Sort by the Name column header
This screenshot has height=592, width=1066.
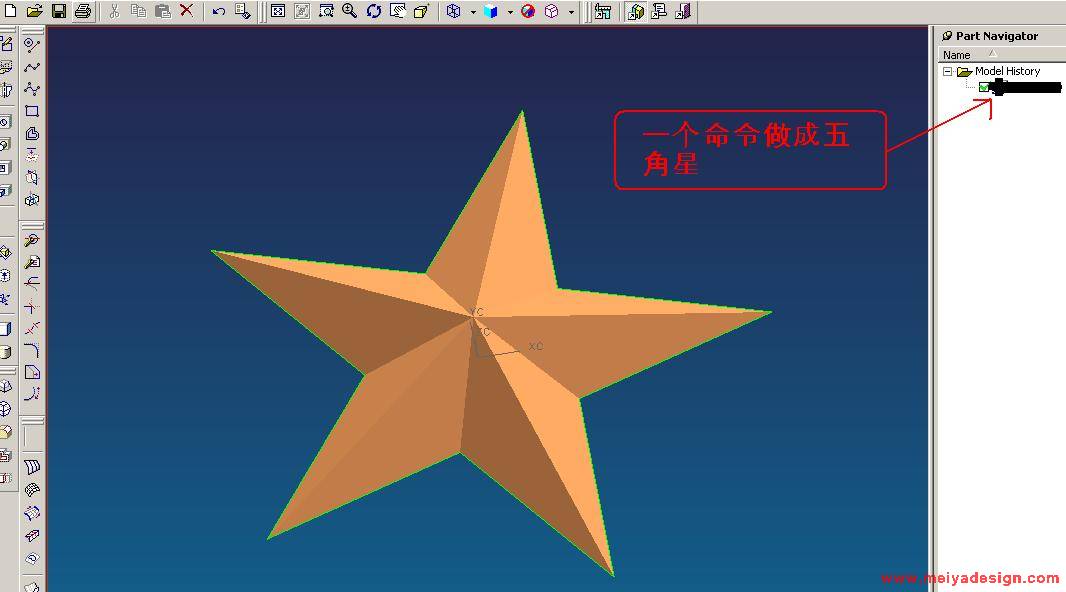[957, 55]
